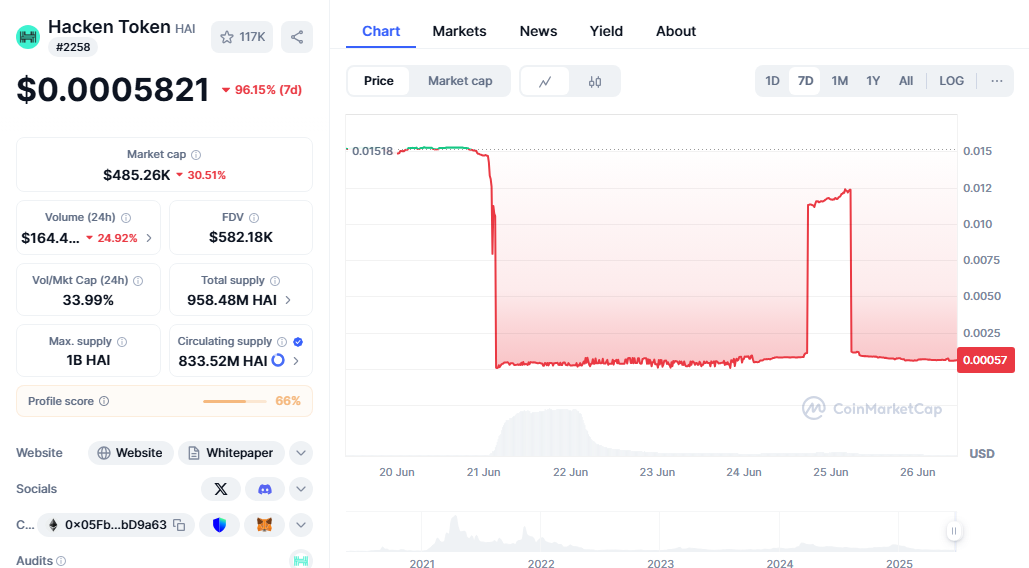Open Circulating supply details chevron
The width and height of the screenshot is (1029, 568).
click(296, 361)
